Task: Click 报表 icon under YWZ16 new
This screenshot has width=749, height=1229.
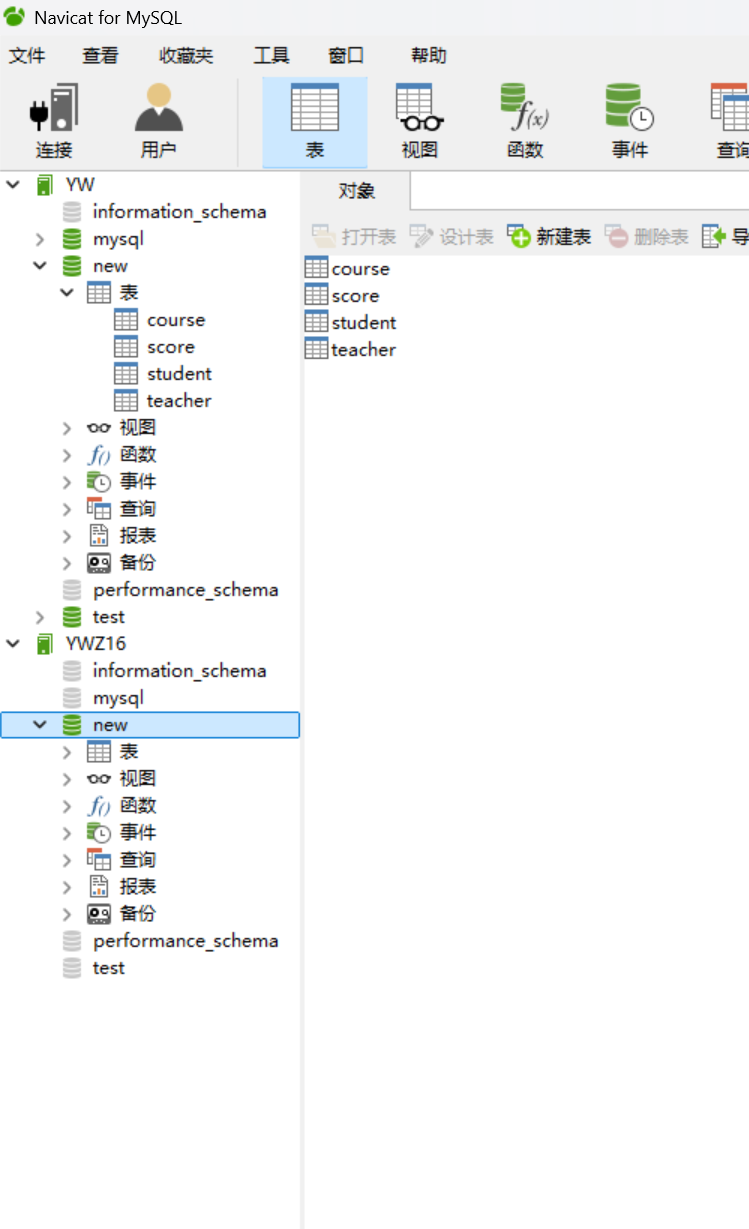Action: click(99, 887)
